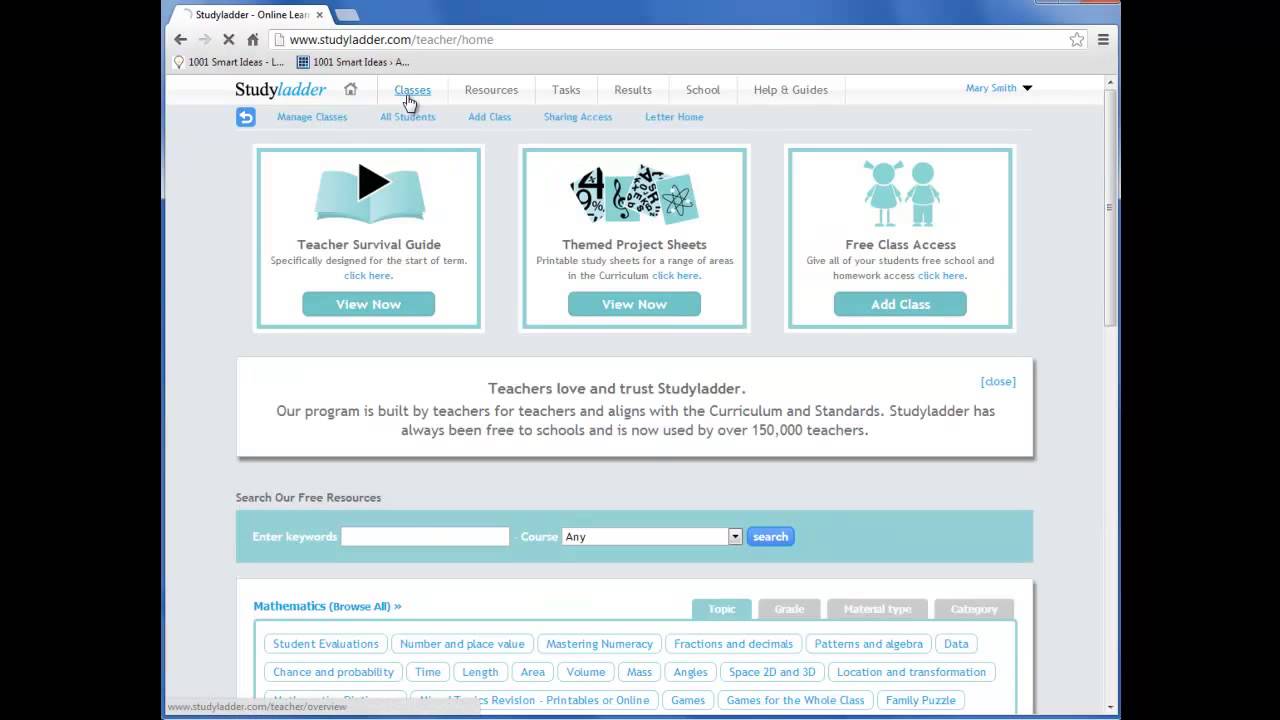Click Free Class Access students image
Screen dimensions: 1280x720
901,194
